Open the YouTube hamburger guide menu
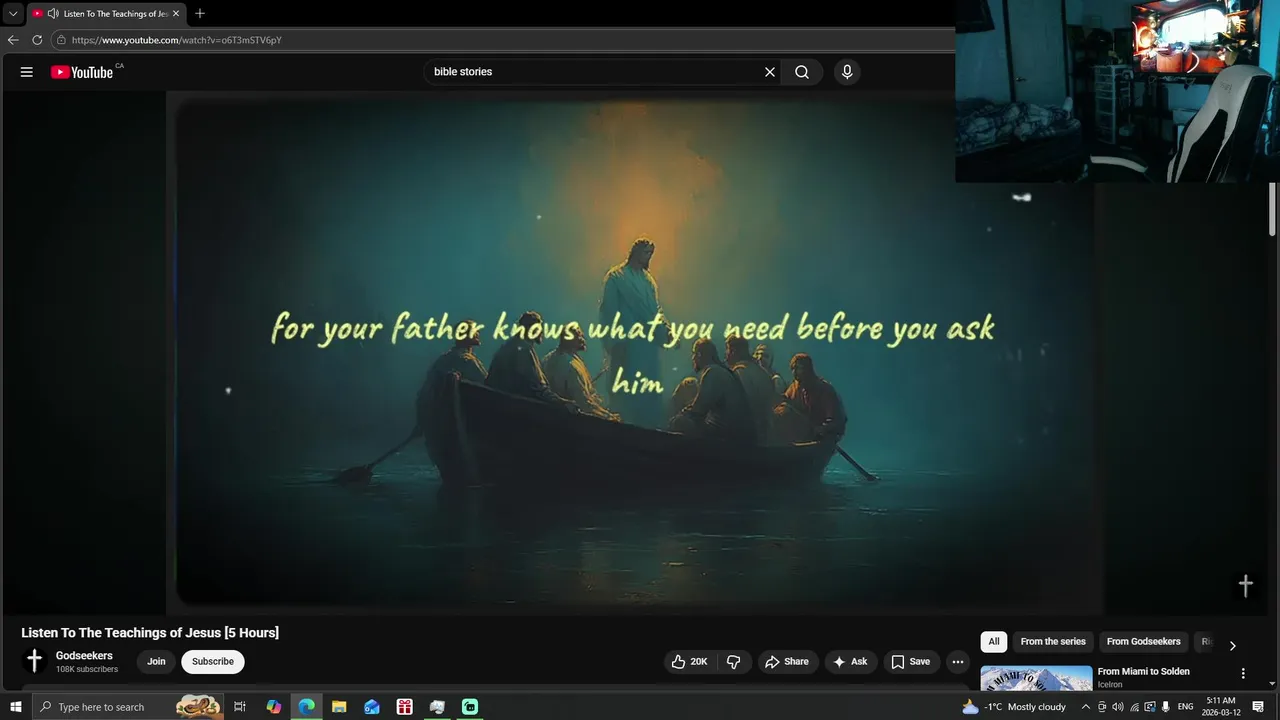Viewport: 1280px width, 720px height. [x=27, y=72]
